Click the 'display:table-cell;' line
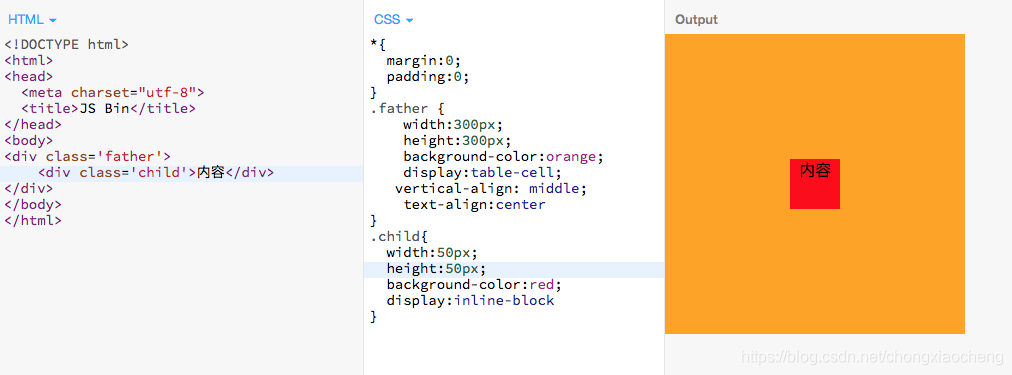This screenshot has height=375, width=1012. click(483, 173)
